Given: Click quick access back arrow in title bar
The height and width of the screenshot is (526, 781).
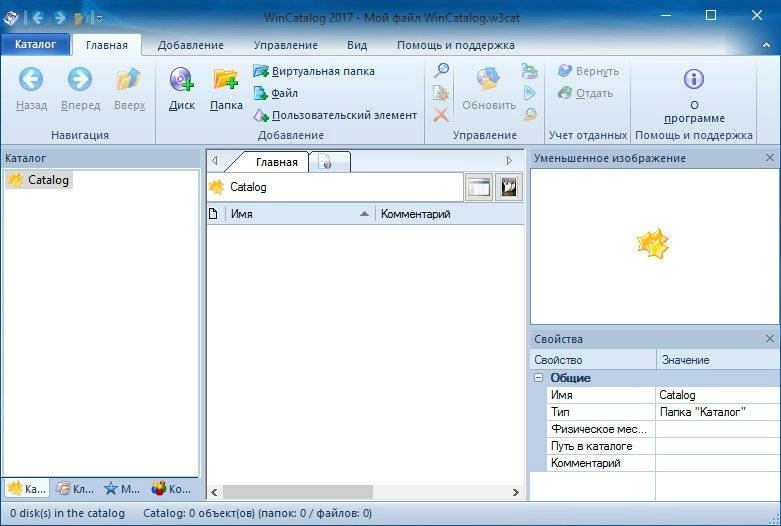Looking at the screenshot, I should tap(38, 18).
